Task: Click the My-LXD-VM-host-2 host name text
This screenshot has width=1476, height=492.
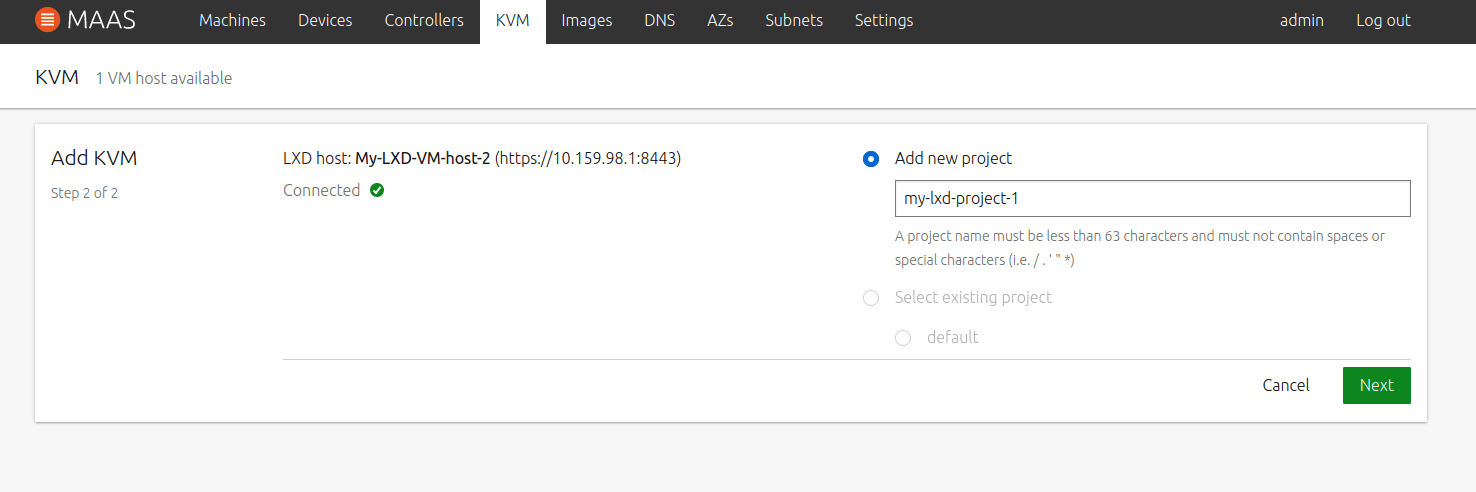Action: tap(422, 158)
